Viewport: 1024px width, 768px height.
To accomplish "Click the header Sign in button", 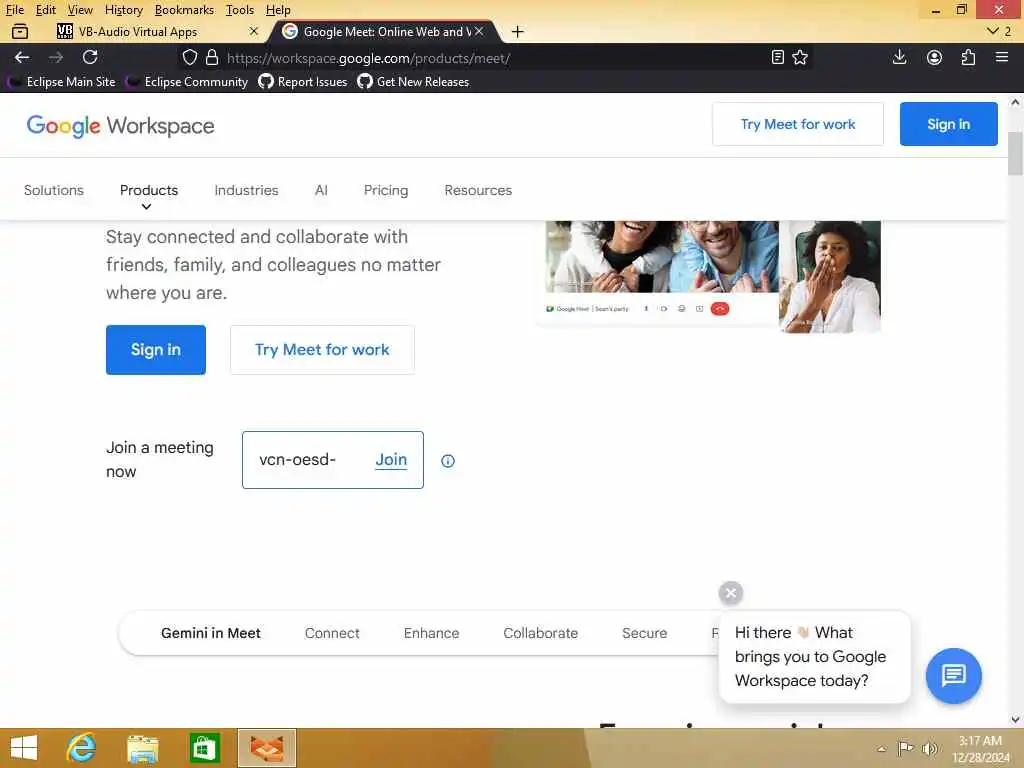I will pyautogui.click(x=948, y=124).
